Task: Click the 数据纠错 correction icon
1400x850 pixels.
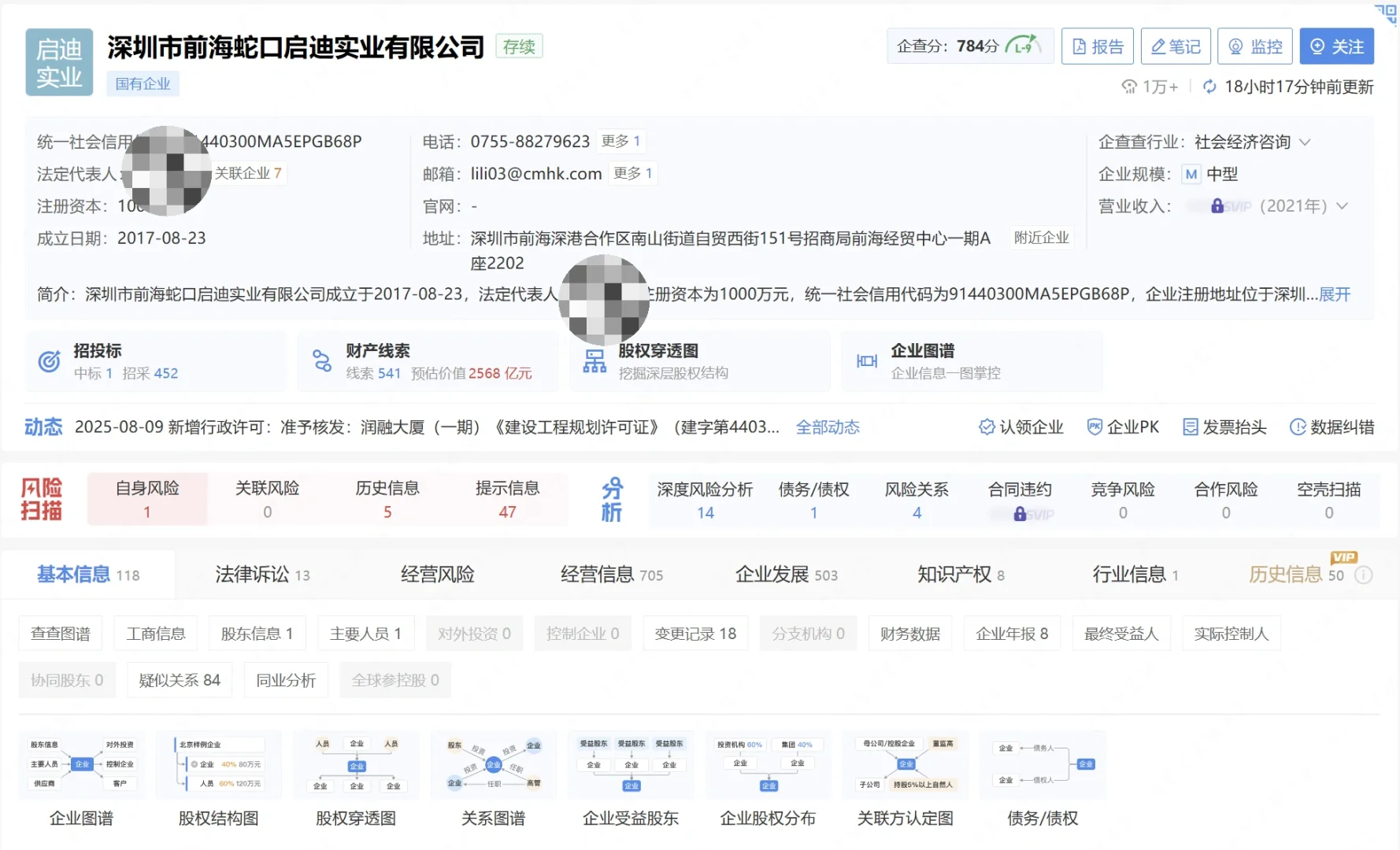Action: click(1298, 427)
